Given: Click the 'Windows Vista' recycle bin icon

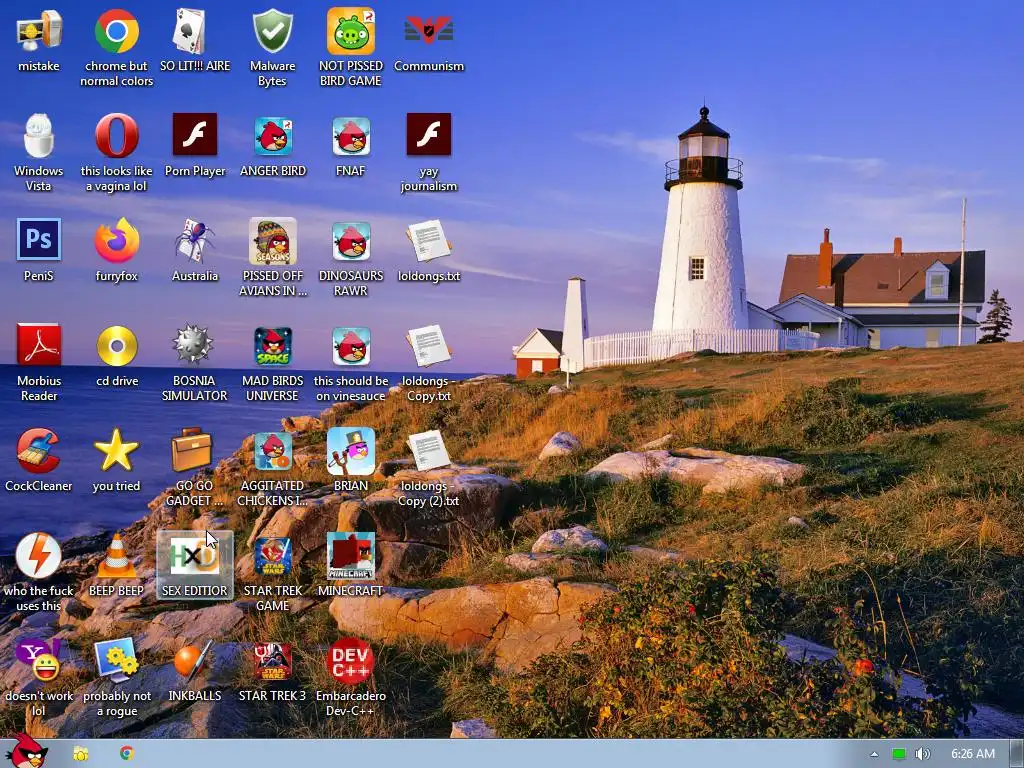Looking at the screenshot, I should (x=39, y=136).
